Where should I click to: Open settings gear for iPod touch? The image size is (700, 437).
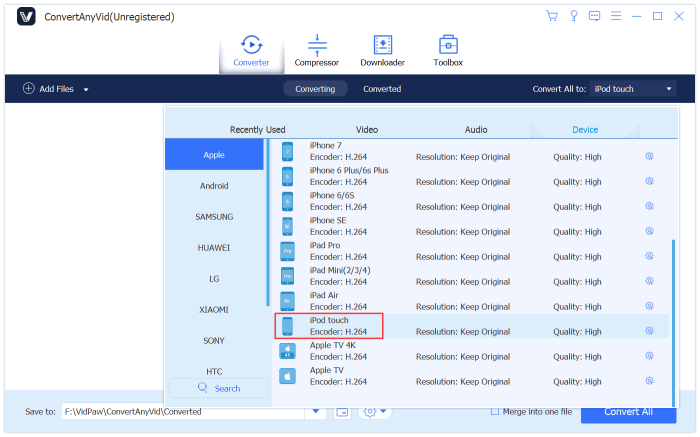[x=650, y=331]
